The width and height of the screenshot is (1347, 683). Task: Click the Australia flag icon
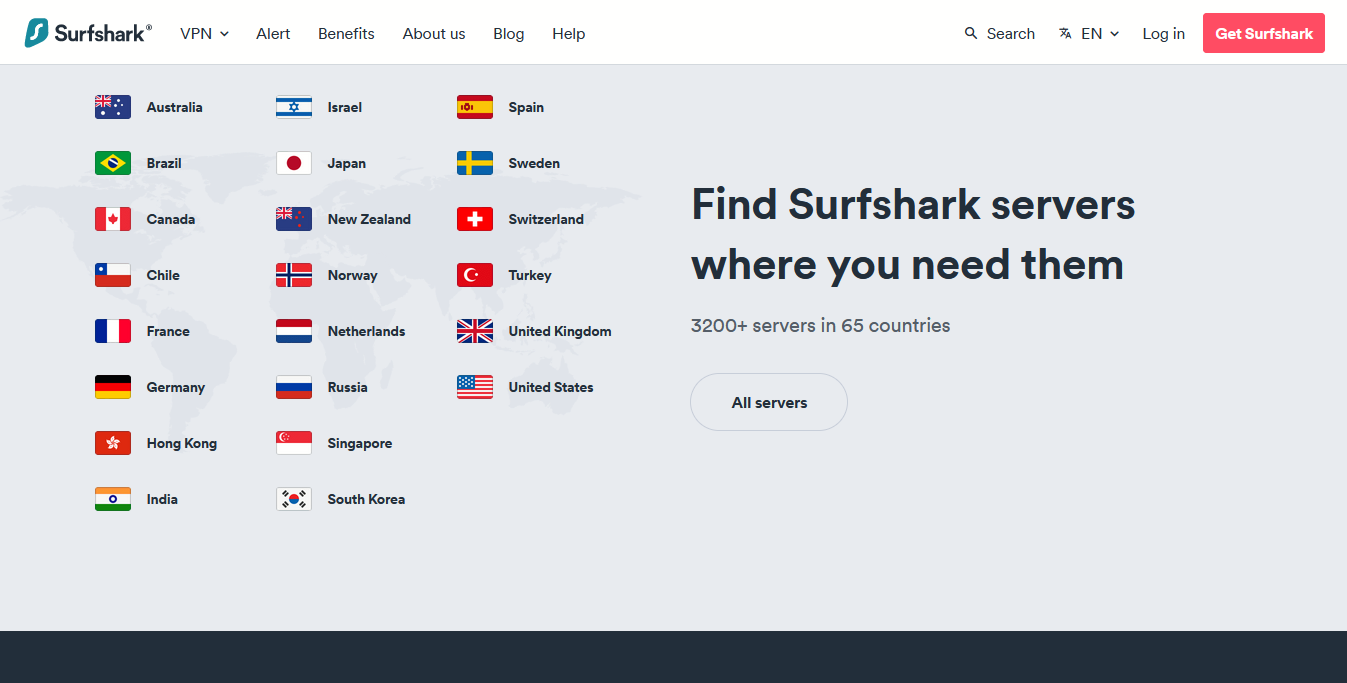(x=113, y=107)
